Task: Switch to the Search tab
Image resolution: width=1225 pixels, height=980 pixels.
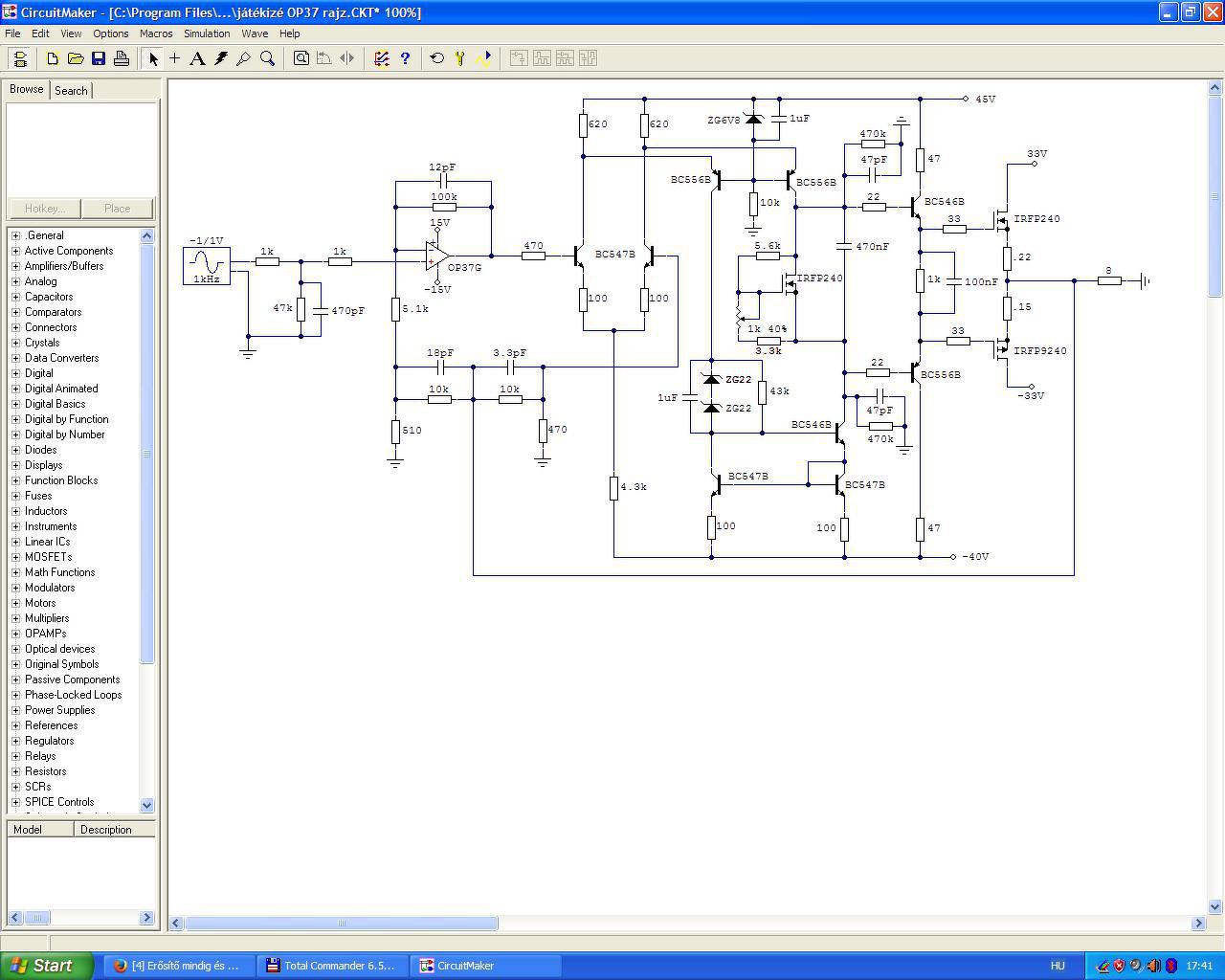Action: coord(71,90)
